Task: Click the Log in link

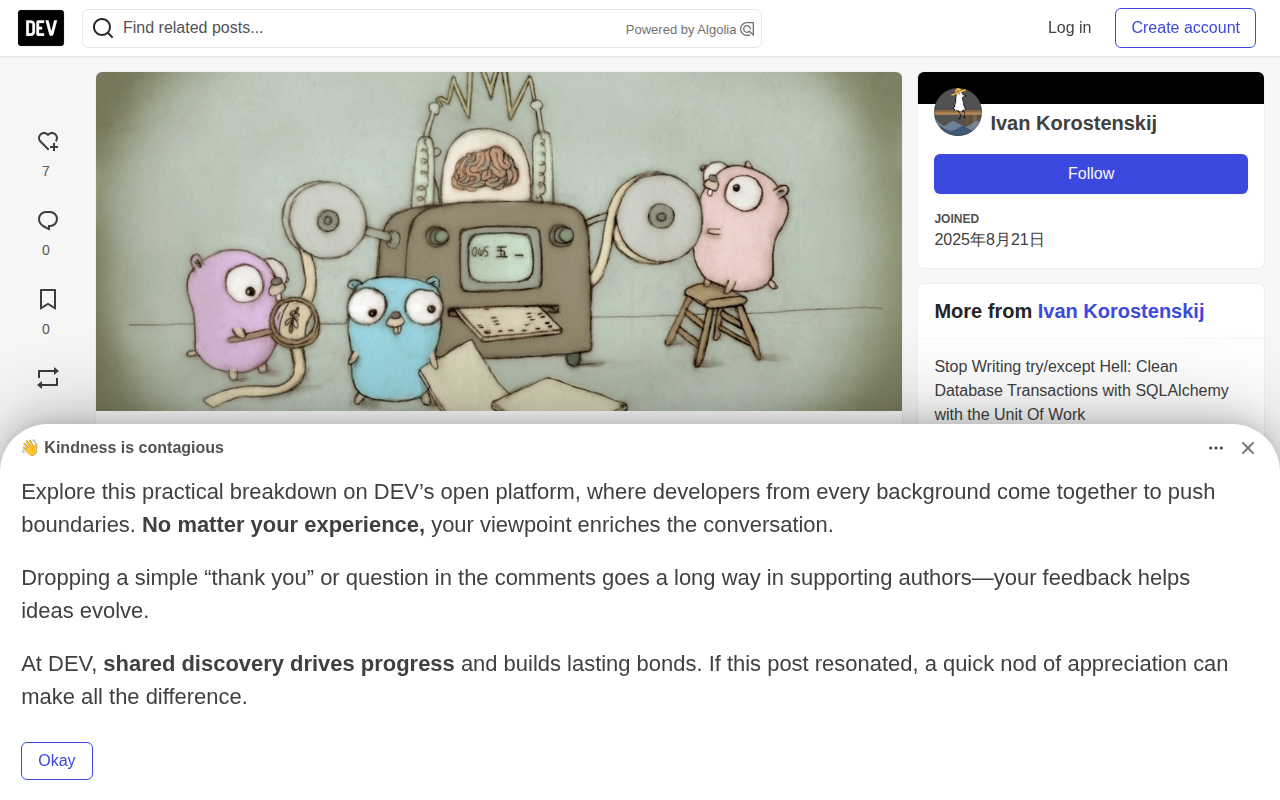Action: tap(1069, 28)
